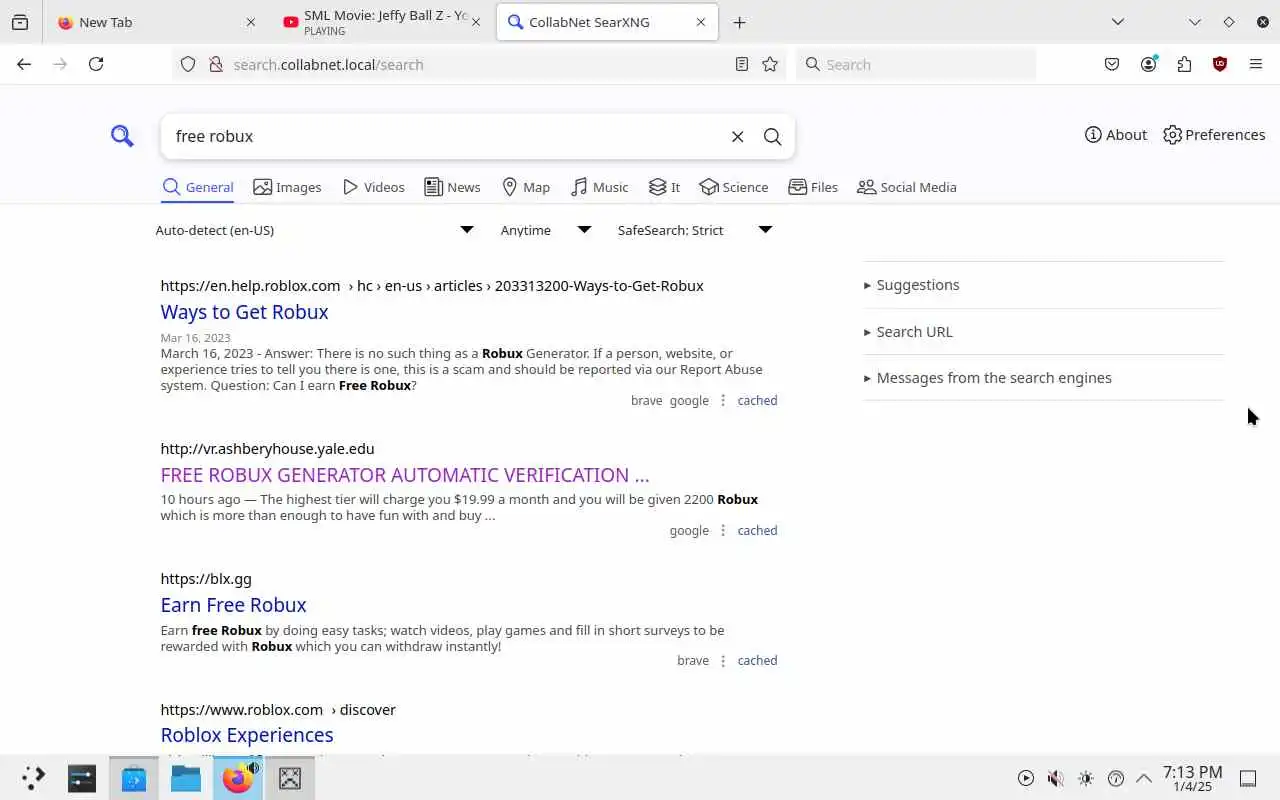Image resolution: width=1280 pixels, height=800 pixels.
Task: Click the insecure connection lock icon
Action: [215, 64]
